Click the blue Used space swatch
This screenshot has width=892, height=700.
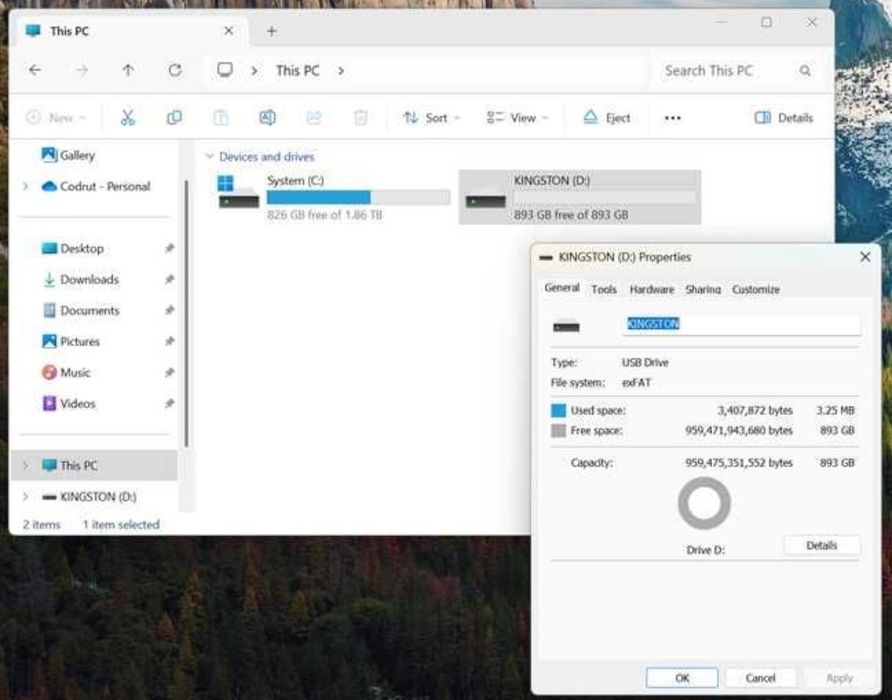(559, 410)
